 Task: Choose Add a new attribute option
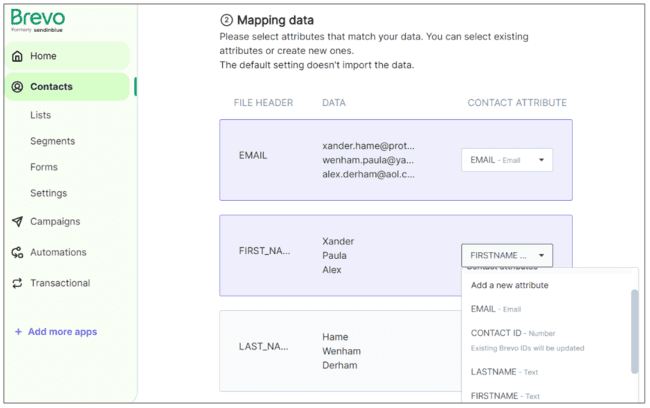click(x=509, y=285)
